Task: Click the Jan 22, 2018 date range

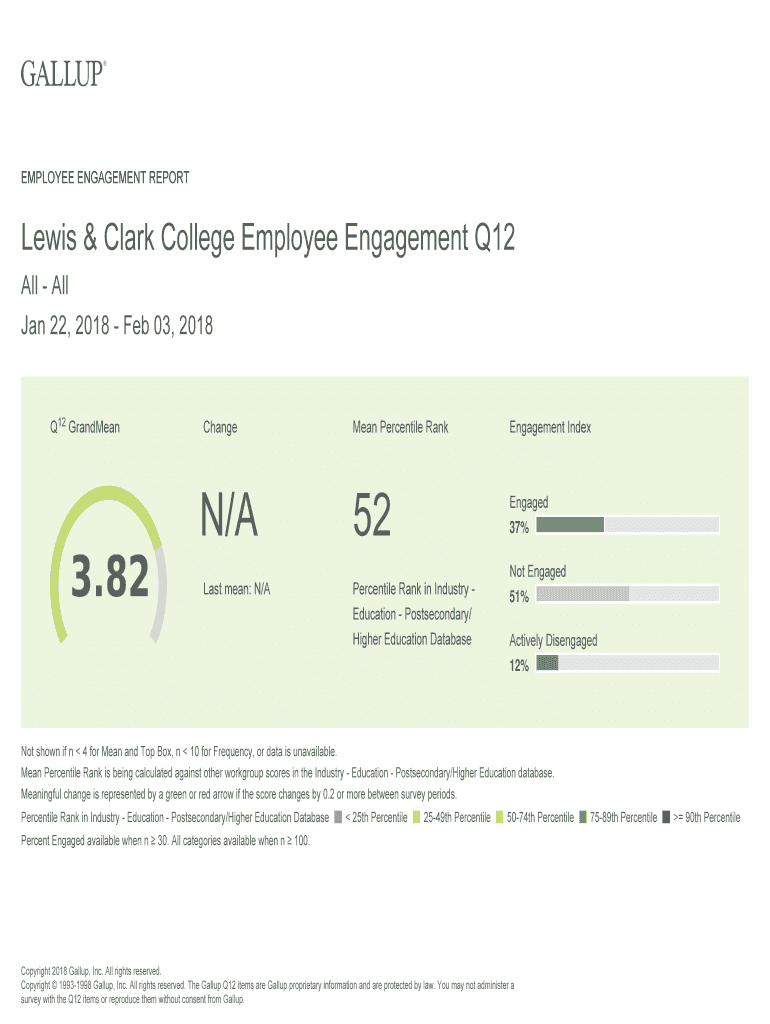Action: 117,326
